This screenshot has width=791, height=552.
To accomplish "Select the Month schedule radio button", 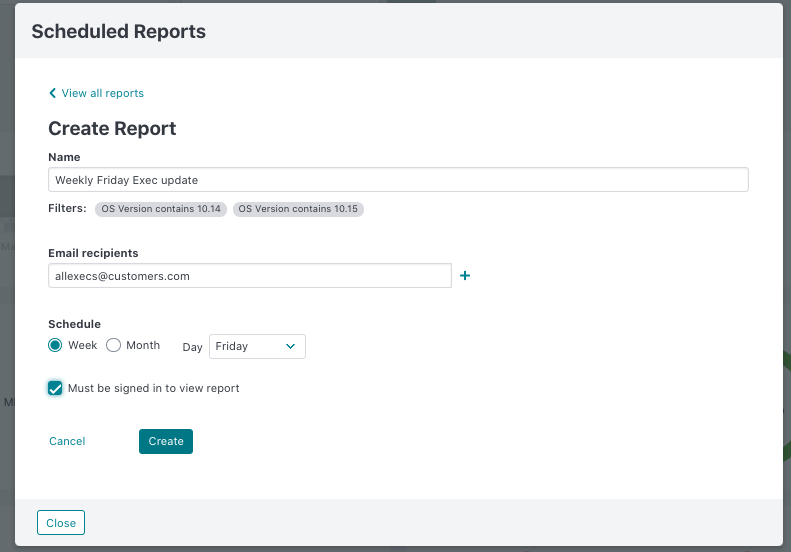I will click(114, 345).
